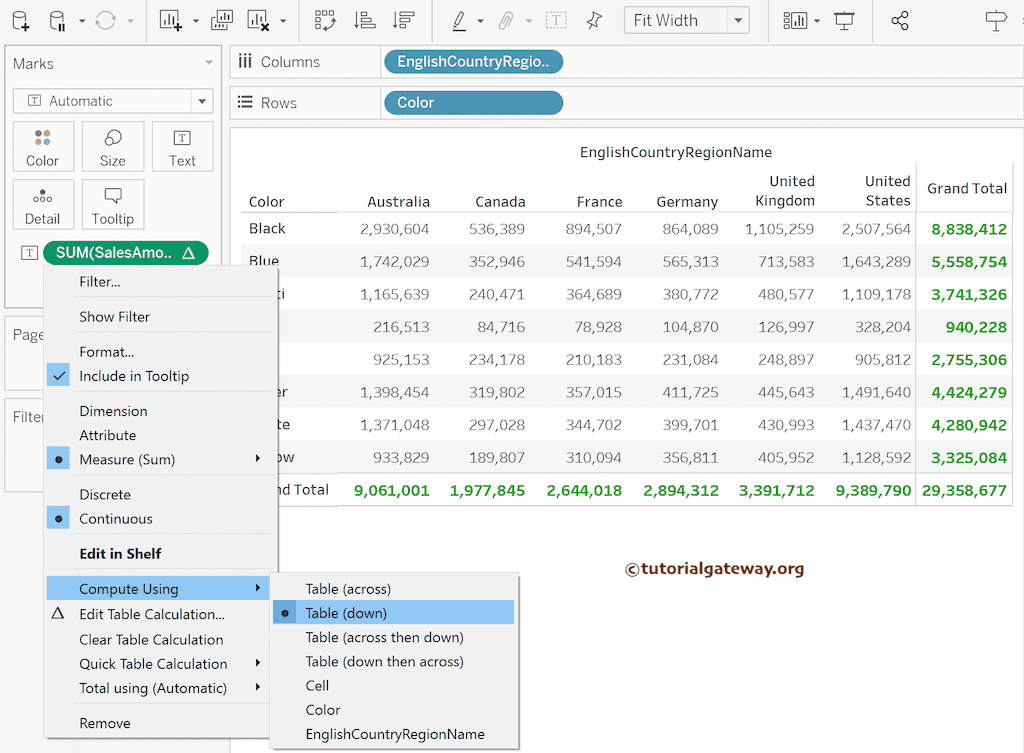1024x753 pixels.
Task: Select Edit Table Calculation menu entry
Action: (151, 614)
